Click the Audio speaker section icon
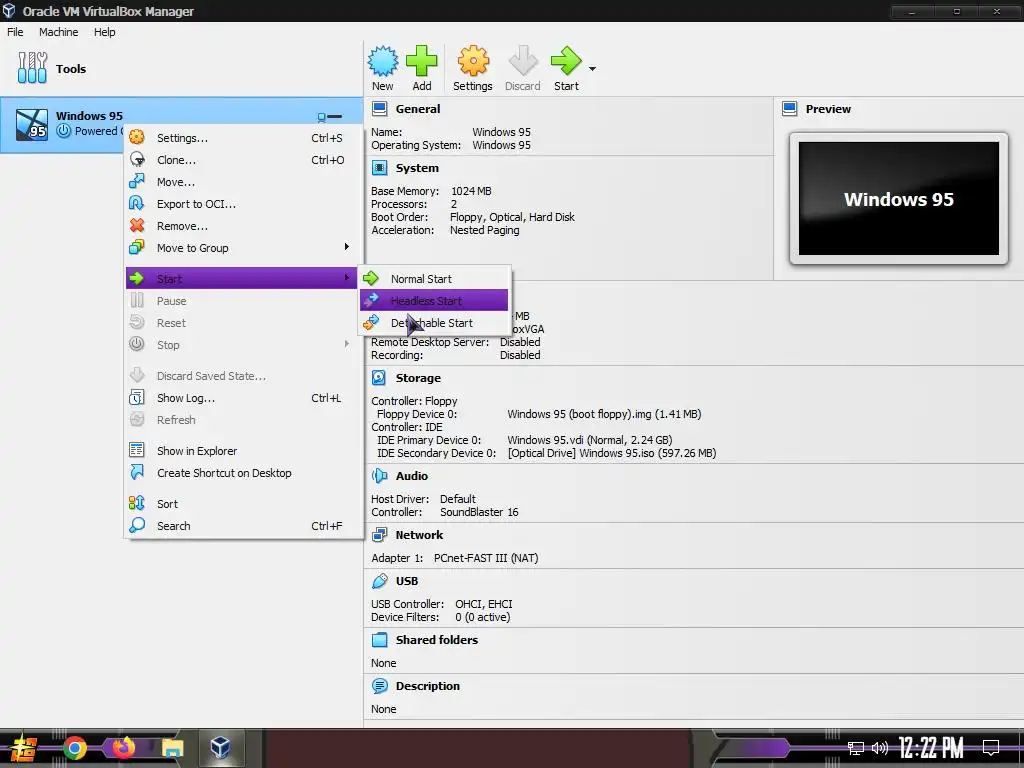The width and height of the screenshot is (1024, 768). (379, 475)
